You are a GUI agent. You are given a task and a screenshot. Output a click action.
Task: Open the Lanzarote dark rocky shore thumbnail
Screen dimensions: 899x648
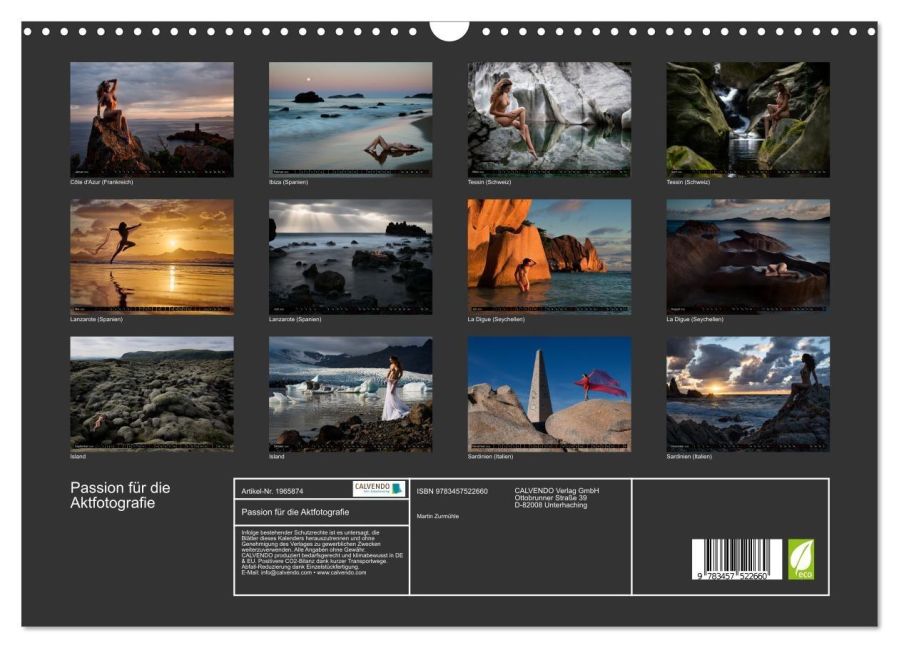350,256
